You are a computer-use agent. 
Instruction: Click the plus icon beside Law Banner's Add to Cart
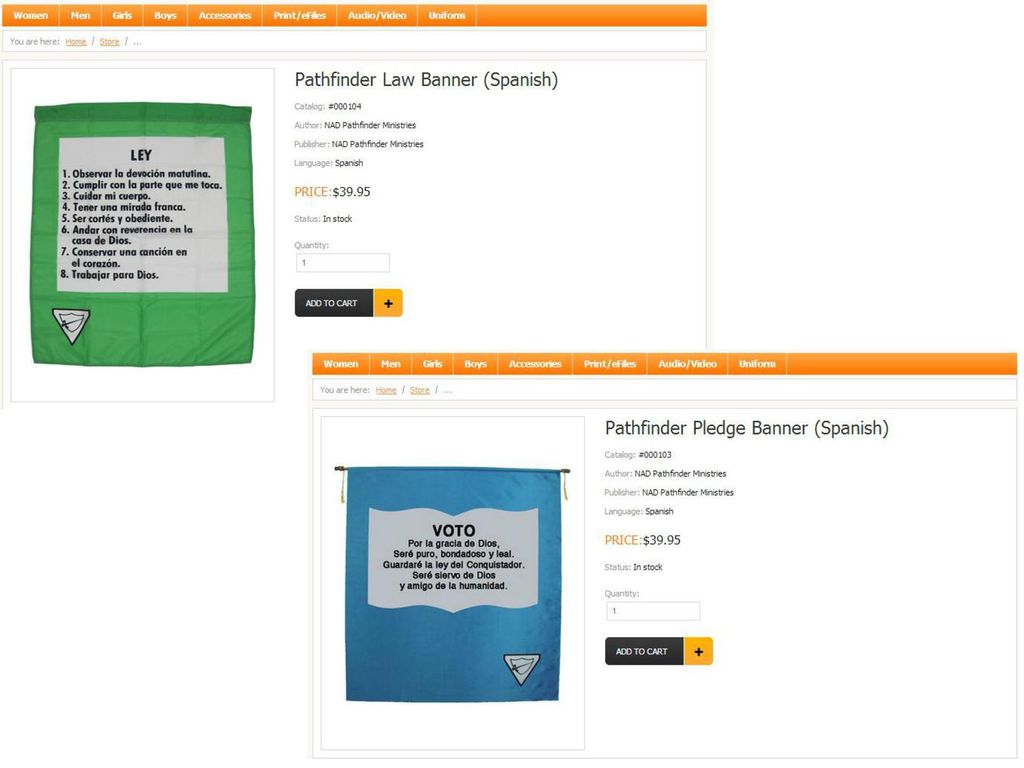(x=389, y=303)
